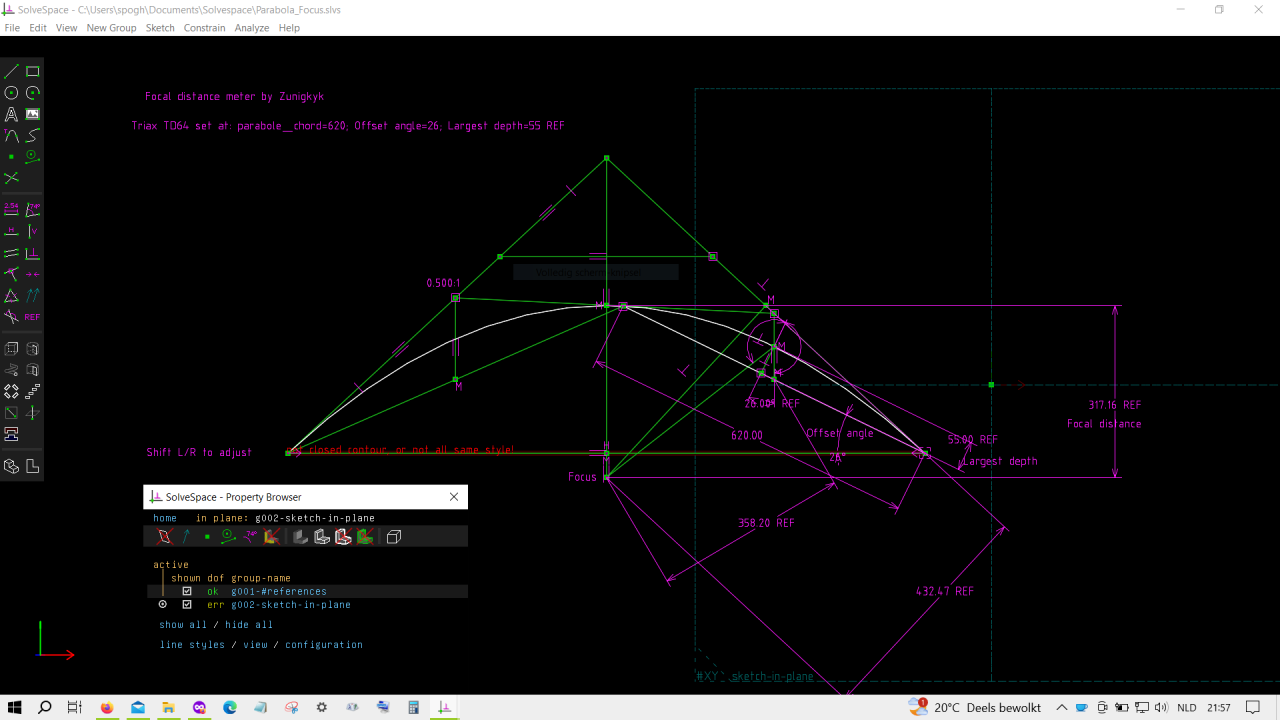Open the Sketch menu

(x=159, y=27)
